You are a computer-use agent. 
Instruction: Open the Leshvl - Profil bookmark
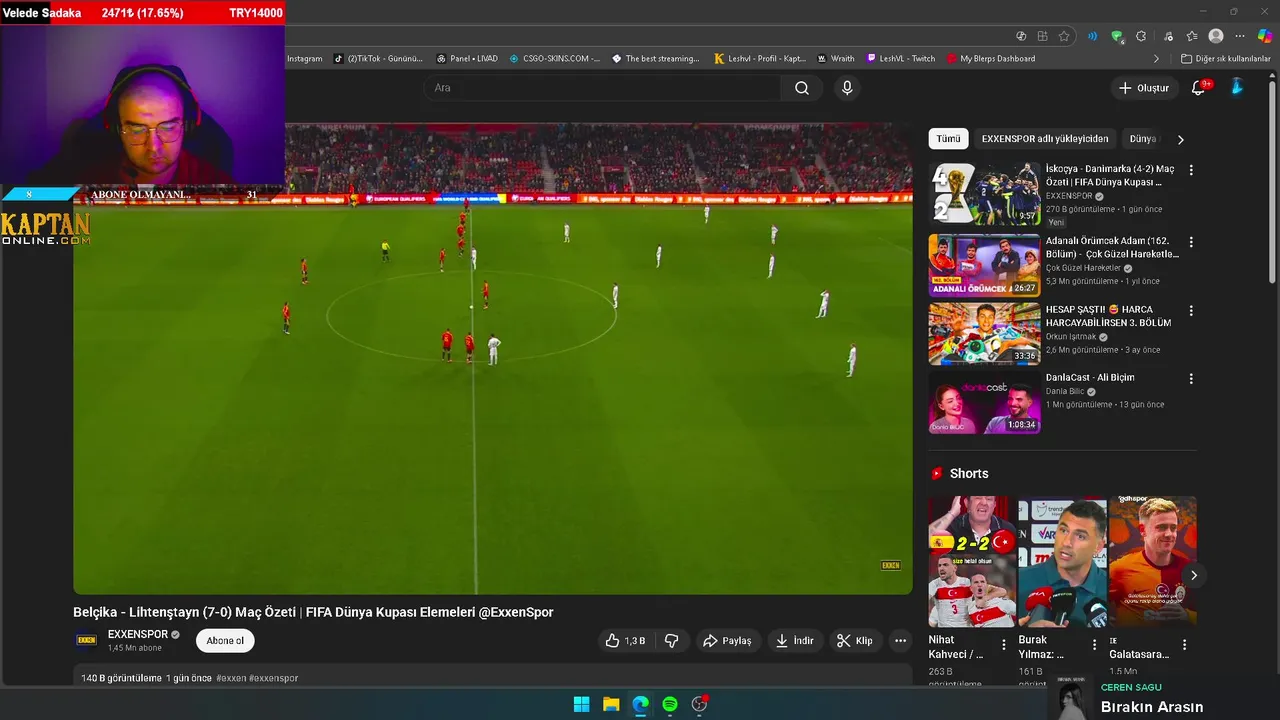(760, 59)
